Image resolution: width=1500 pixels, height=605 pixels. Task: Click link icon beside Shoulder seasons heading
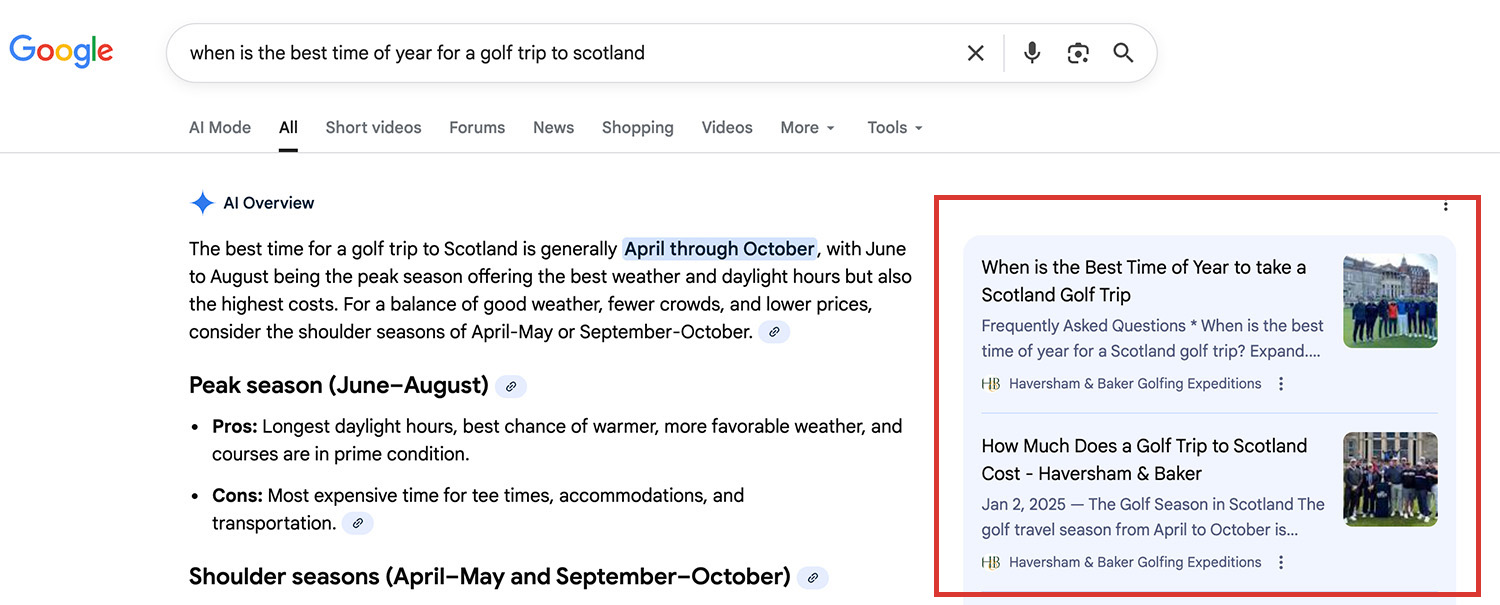pos(813,578)
